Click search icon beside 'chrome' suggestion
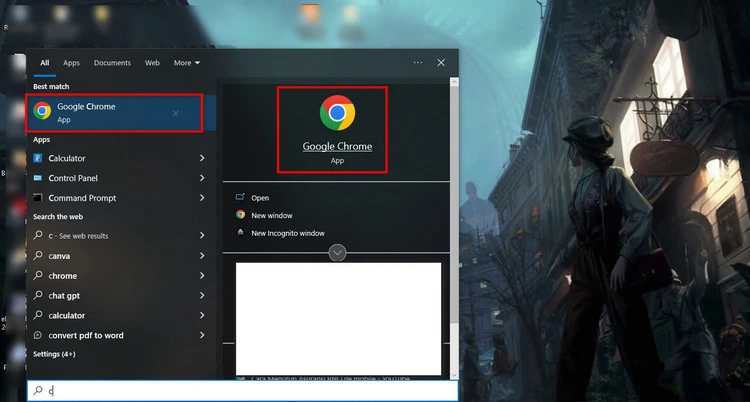This screenshot has width=750, height=402. (38, 276)
